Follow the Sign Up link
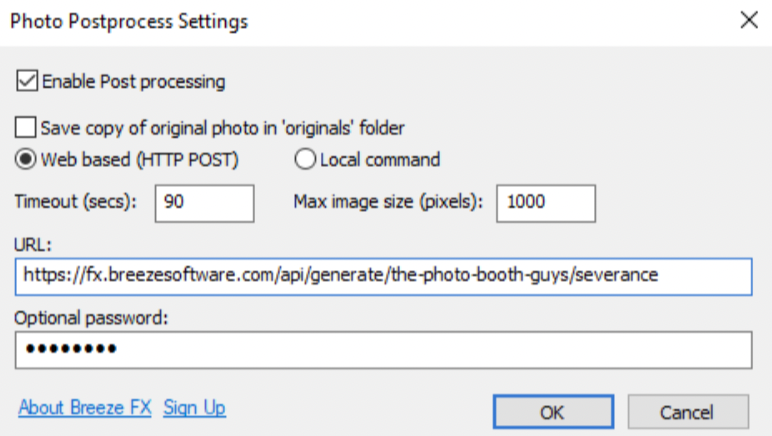This screenshot has height=436, width=772. 195,408
